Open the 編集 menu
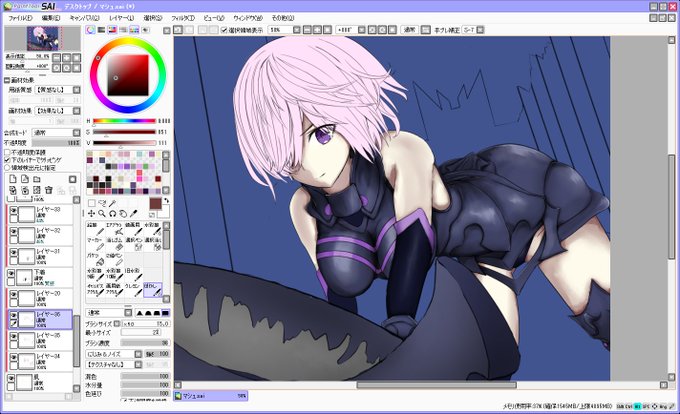The width and height of the screenshot is (680, 414). [x=51, y=18]
